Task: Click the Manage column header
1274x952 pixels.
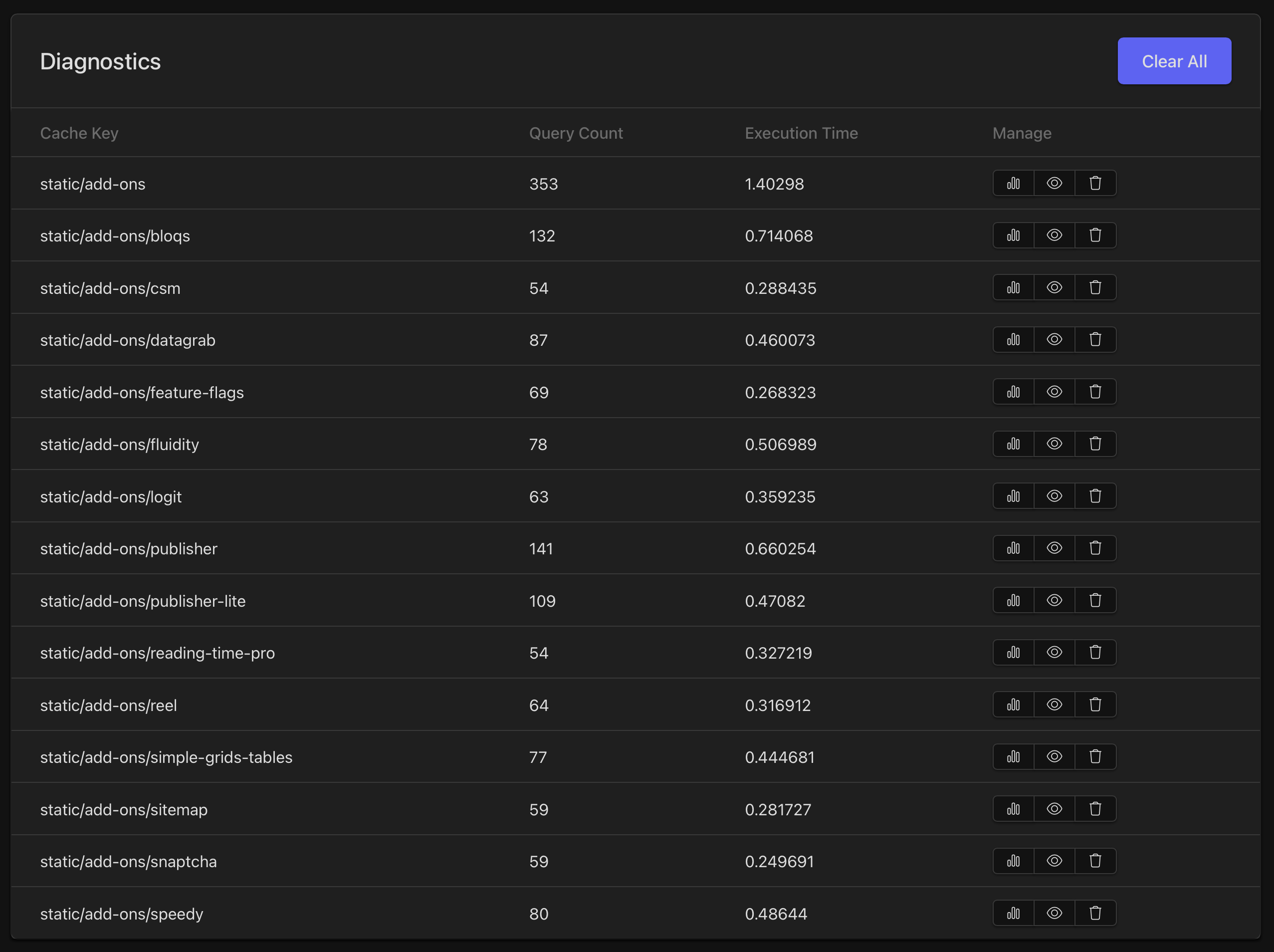Action: tap(1022, 133)
